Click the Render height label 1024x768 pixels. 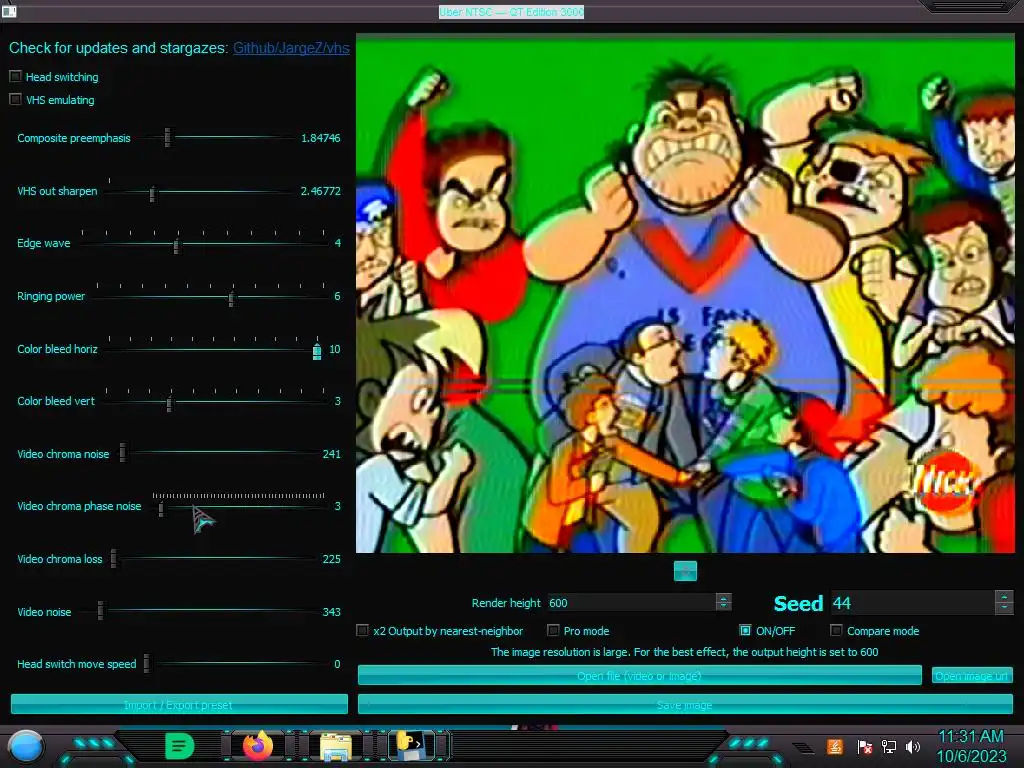(506, 603)
